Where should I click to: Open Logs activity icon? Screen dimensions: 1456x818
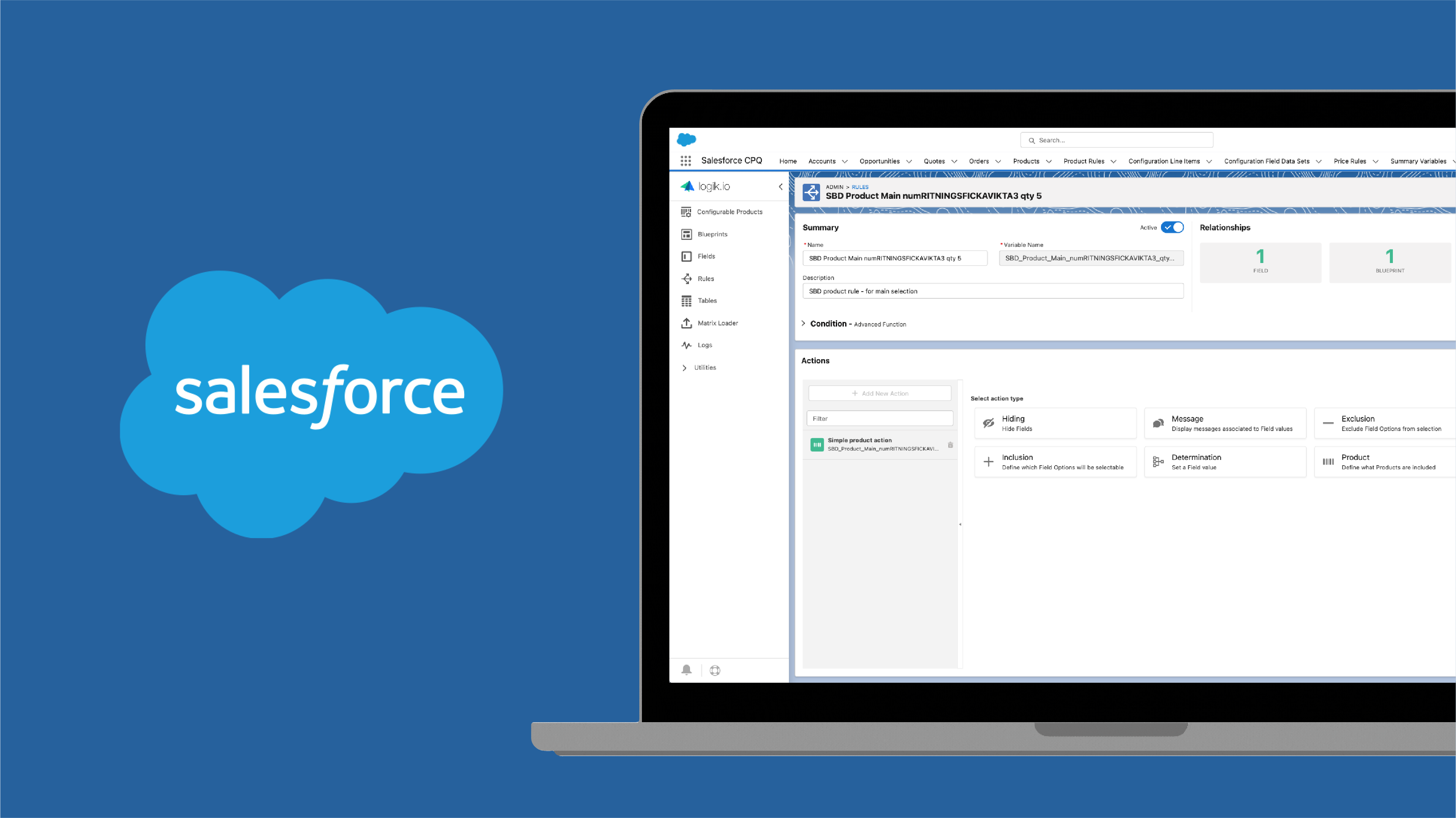686,345
